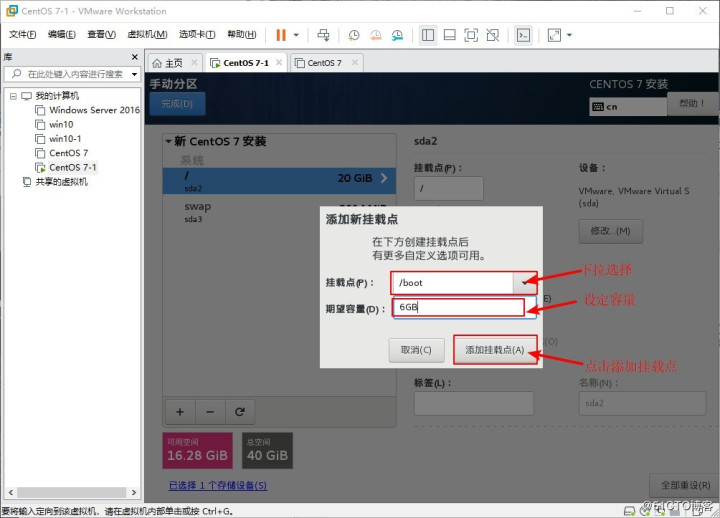
Task: Select CentOS 7-1 in library tree
Action: click(66, 167)
